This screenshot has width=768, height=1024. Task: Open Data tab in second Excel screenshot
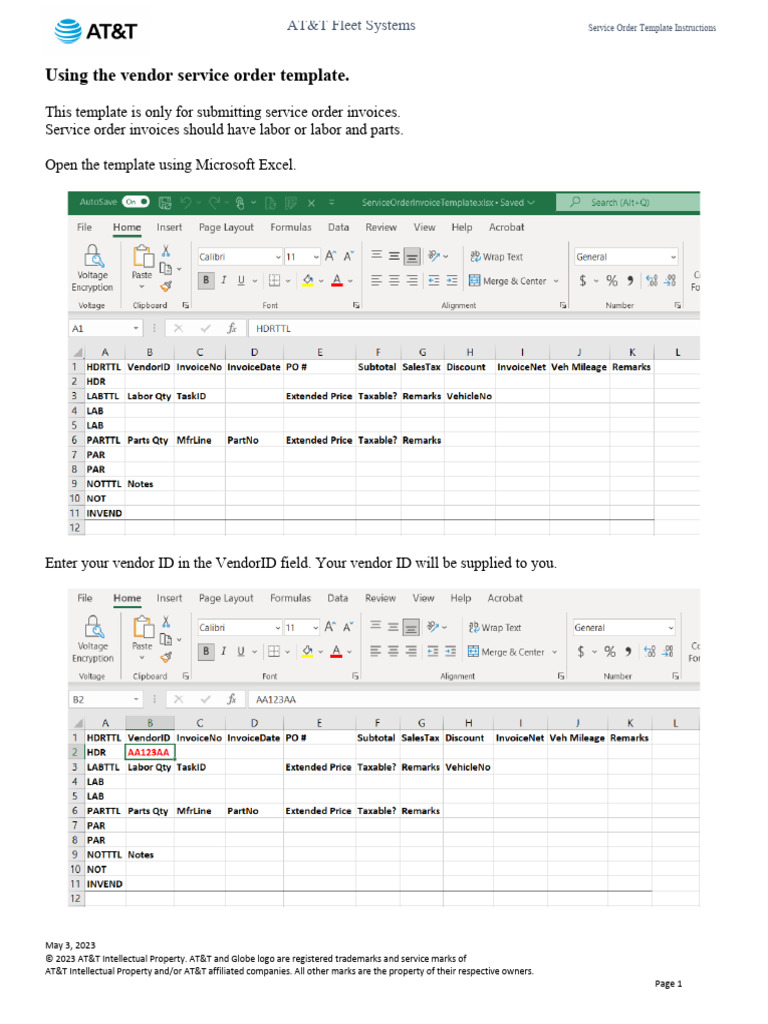click(338, 598)
